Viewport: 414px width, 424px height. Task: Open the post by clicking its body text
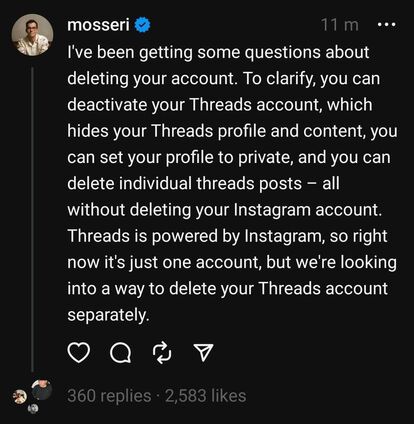(232, 184)
